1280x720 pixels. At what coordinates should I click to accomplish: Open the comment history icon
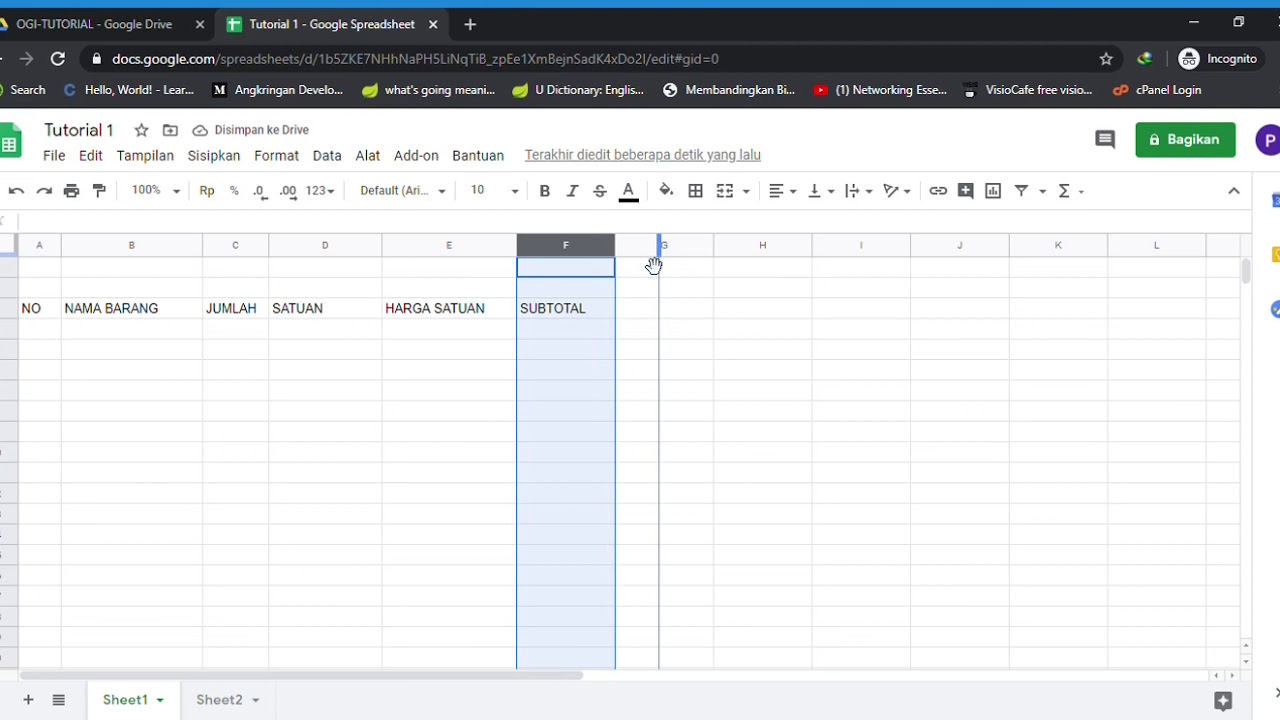1105,140
